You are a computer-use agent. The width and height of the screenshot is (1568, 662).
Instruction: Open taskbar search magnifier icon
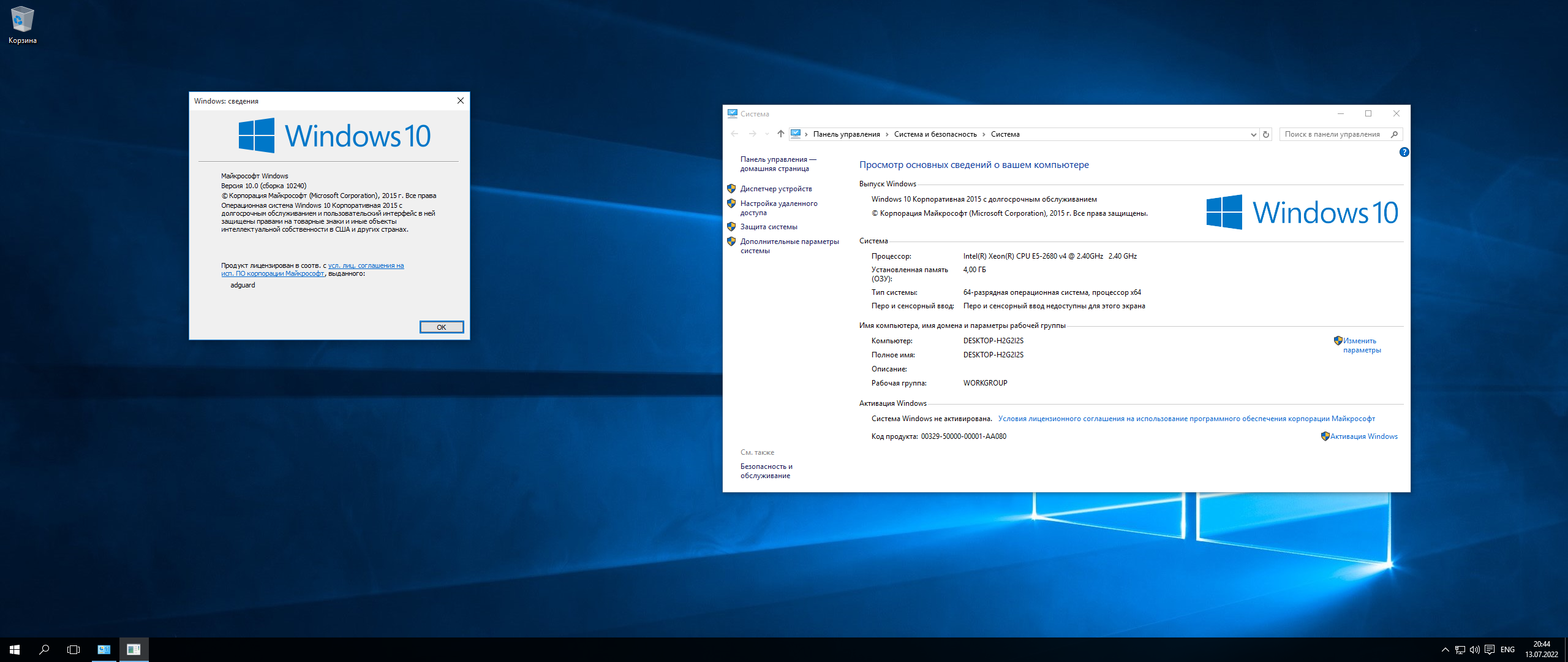point(44,650)
